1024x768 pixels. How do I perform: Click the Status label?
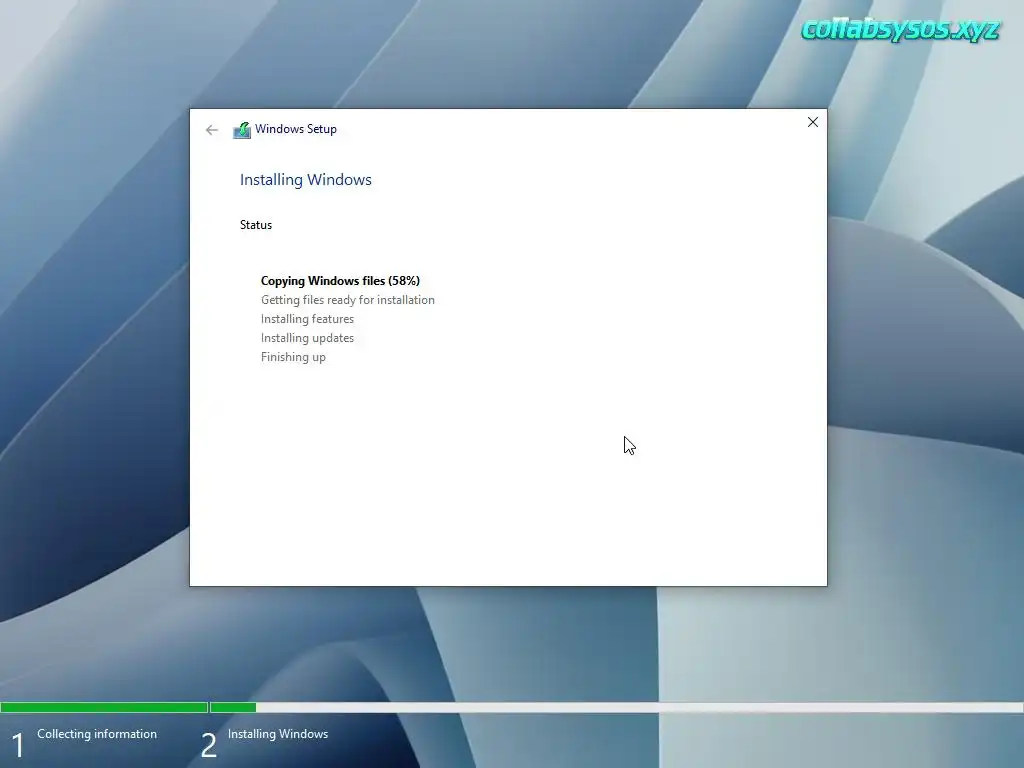coord(256,225)
